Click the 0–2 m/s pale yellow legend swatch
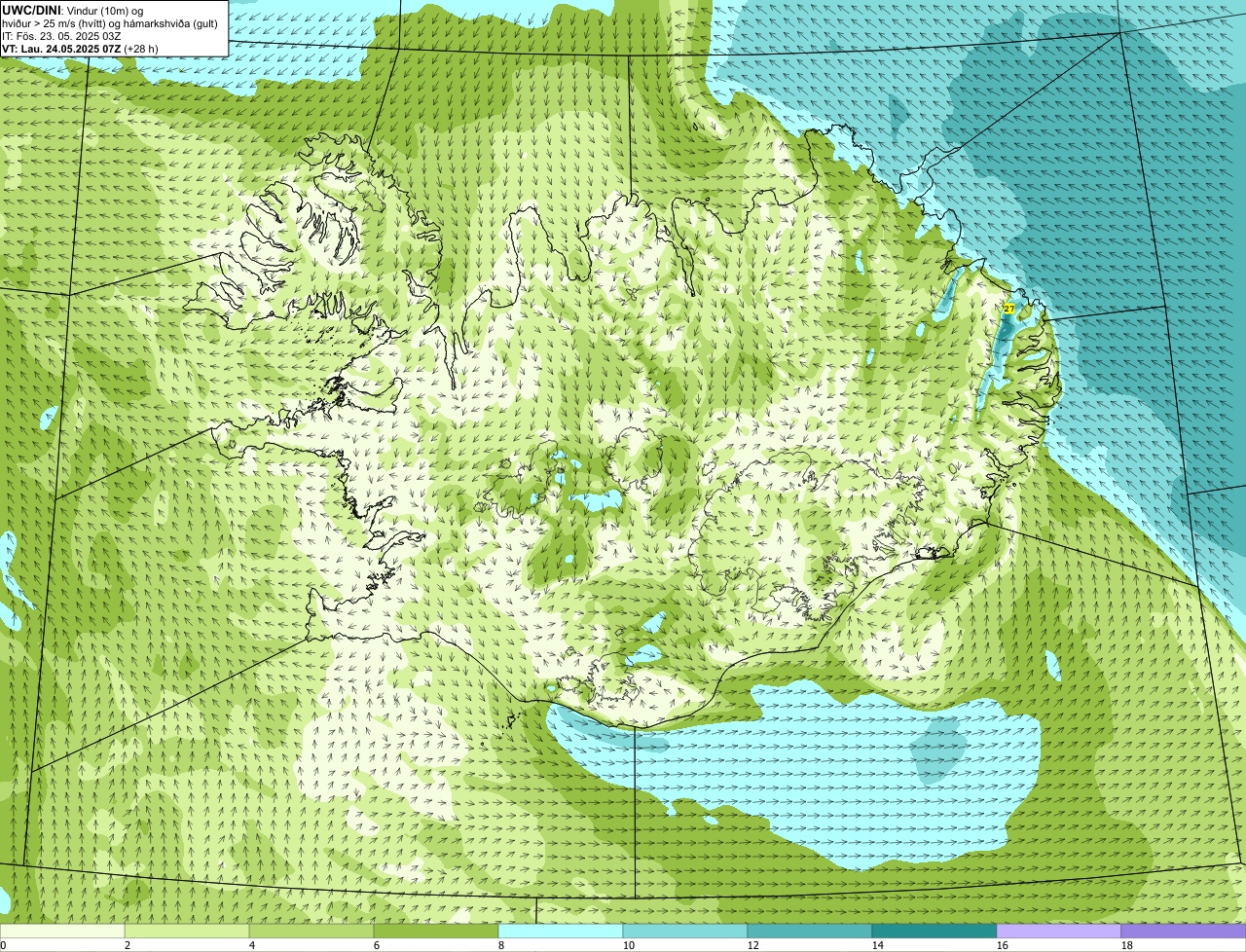1246x952 pixels. point(62,931)
